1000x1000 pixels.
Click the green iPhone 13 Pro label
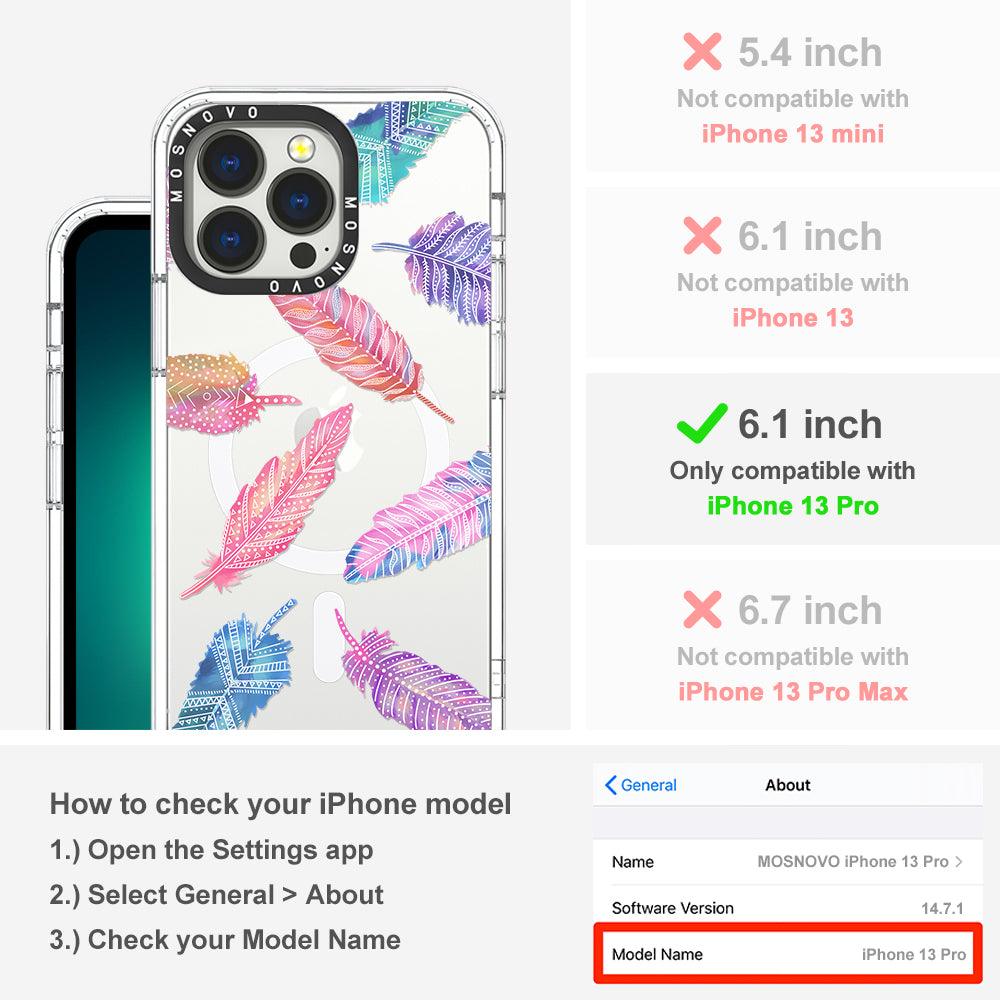793,506
